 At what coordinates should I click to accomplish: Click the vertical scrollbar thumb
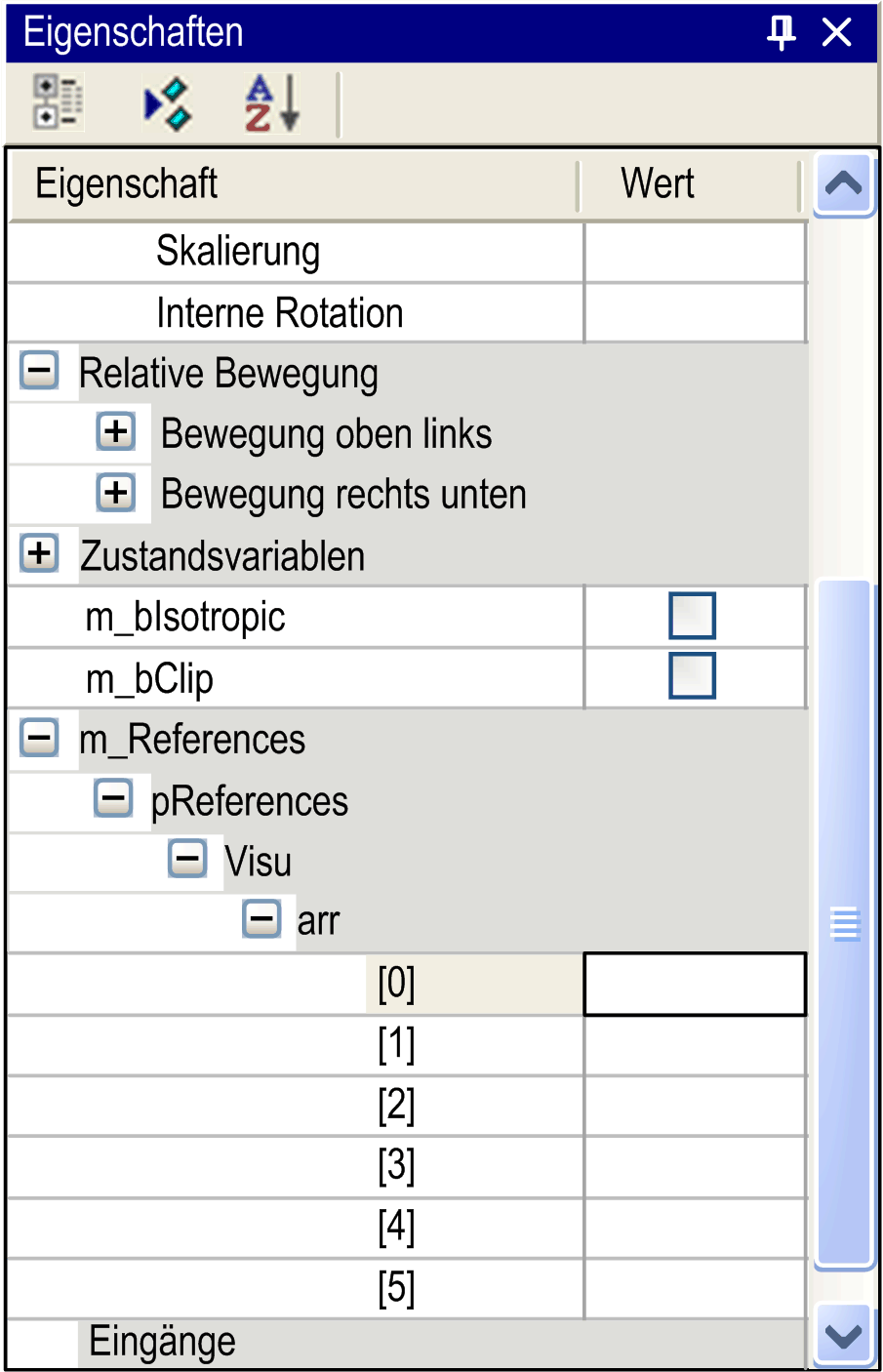[x=844, y=924]
